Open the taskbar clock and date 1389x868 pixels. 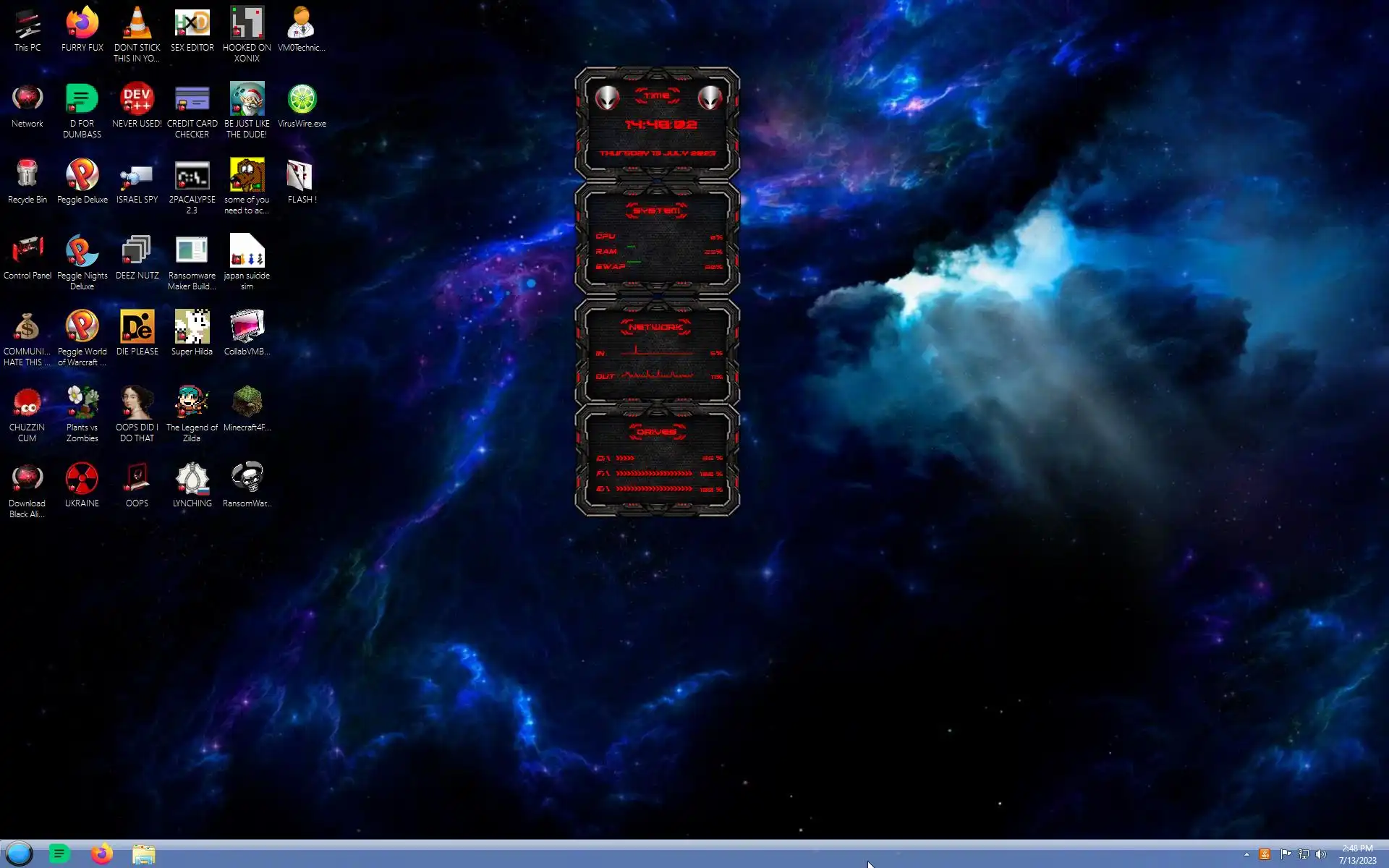point(1357,854)
